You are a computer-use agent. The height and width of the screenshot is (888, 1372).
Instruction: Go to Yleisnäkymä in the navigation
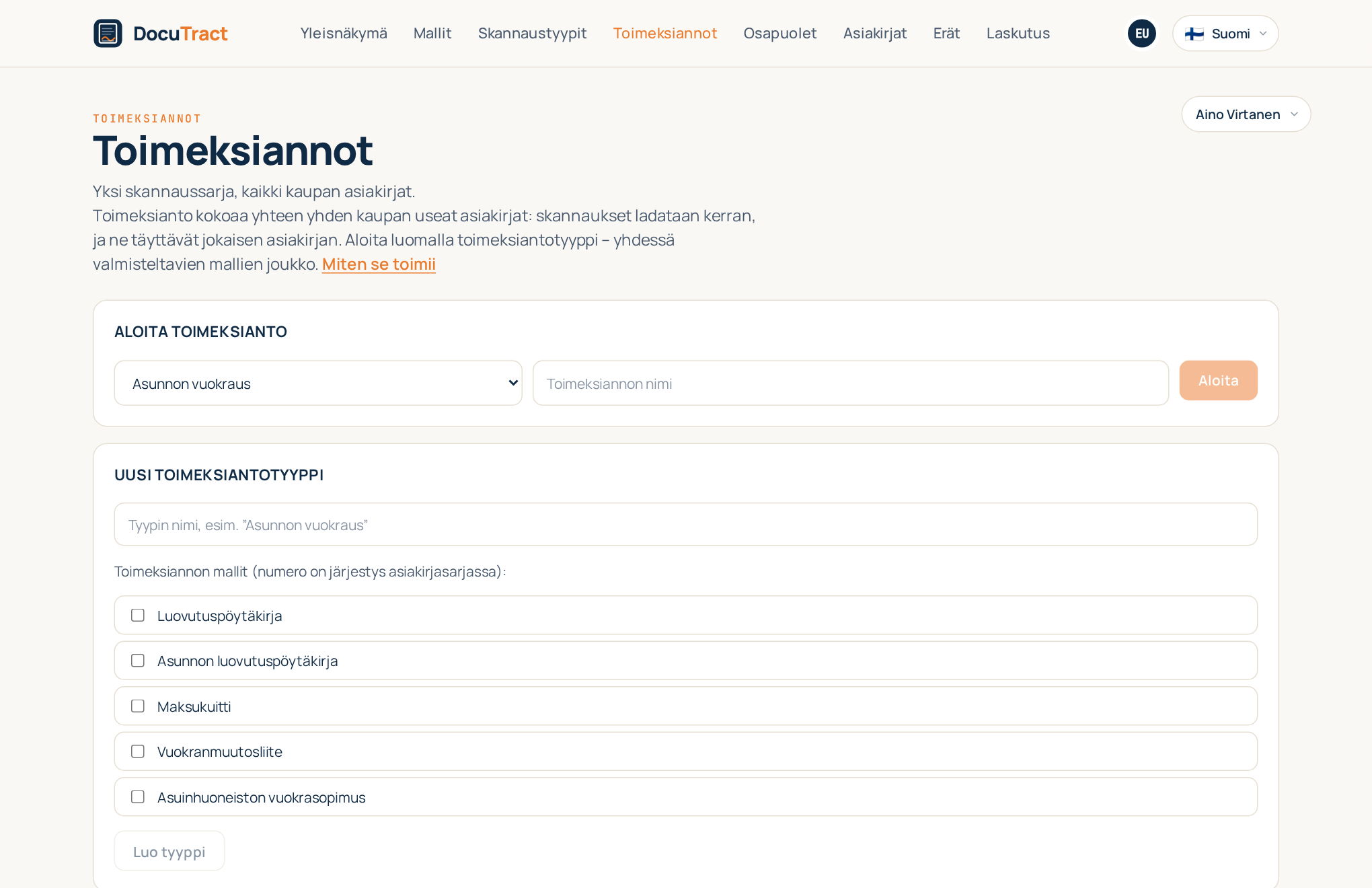click(x=344, y=33)
